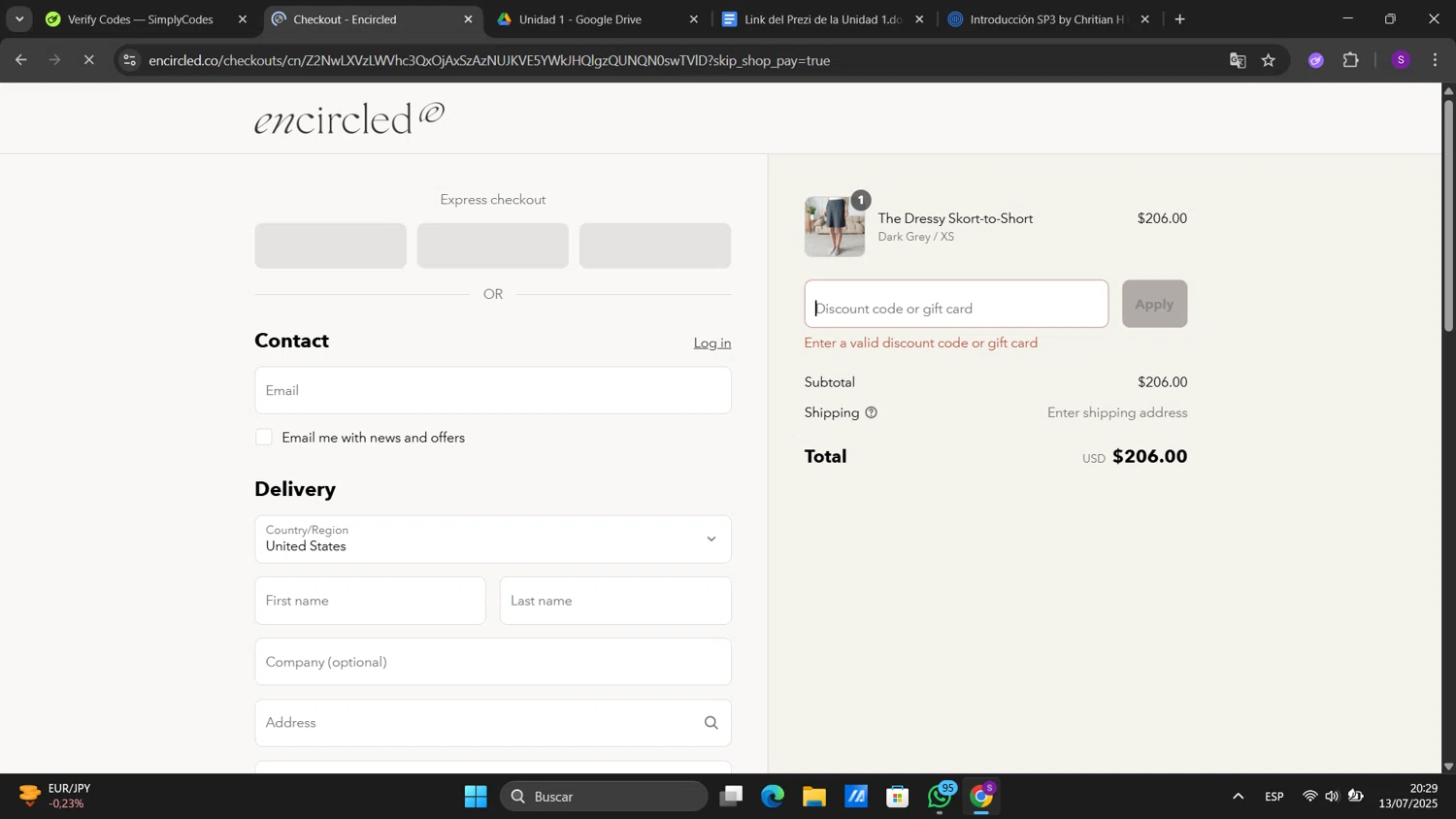Switch to Link del Prezi de la Unidad tab
The width and height of the screenshot is (1456, 819).
(x=823, y=19)
